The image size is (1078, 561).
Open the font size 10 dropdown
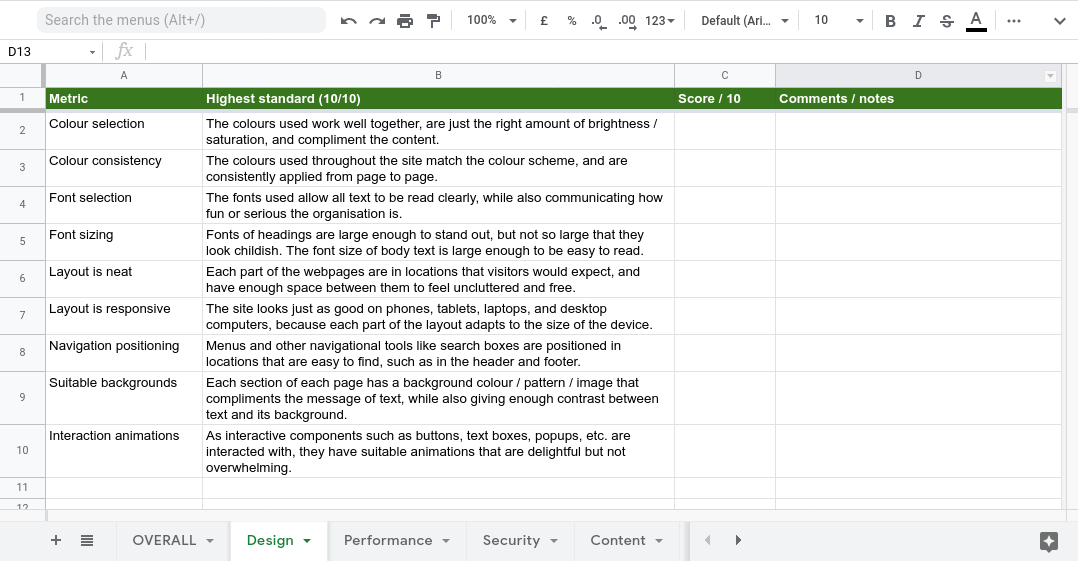838,21
